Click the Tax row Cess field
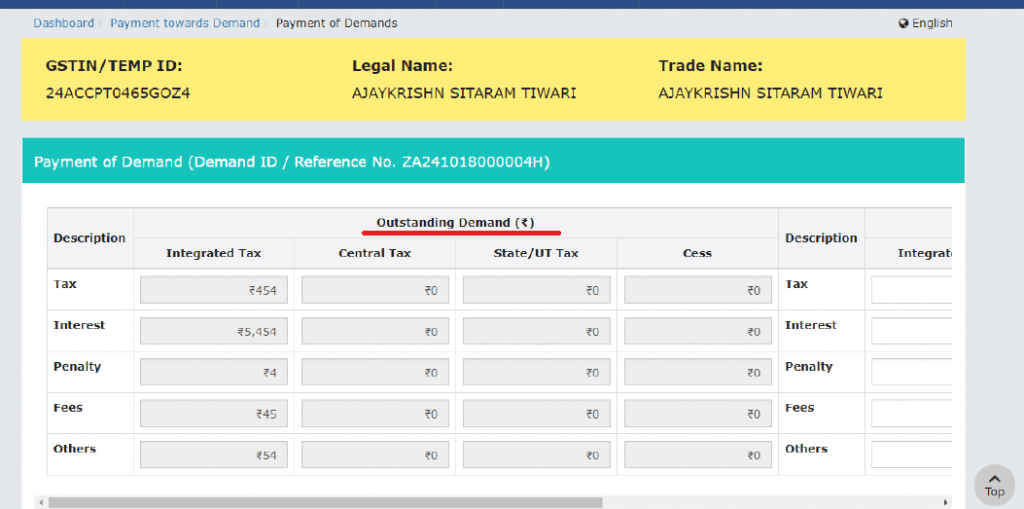 tap(697, 290)
